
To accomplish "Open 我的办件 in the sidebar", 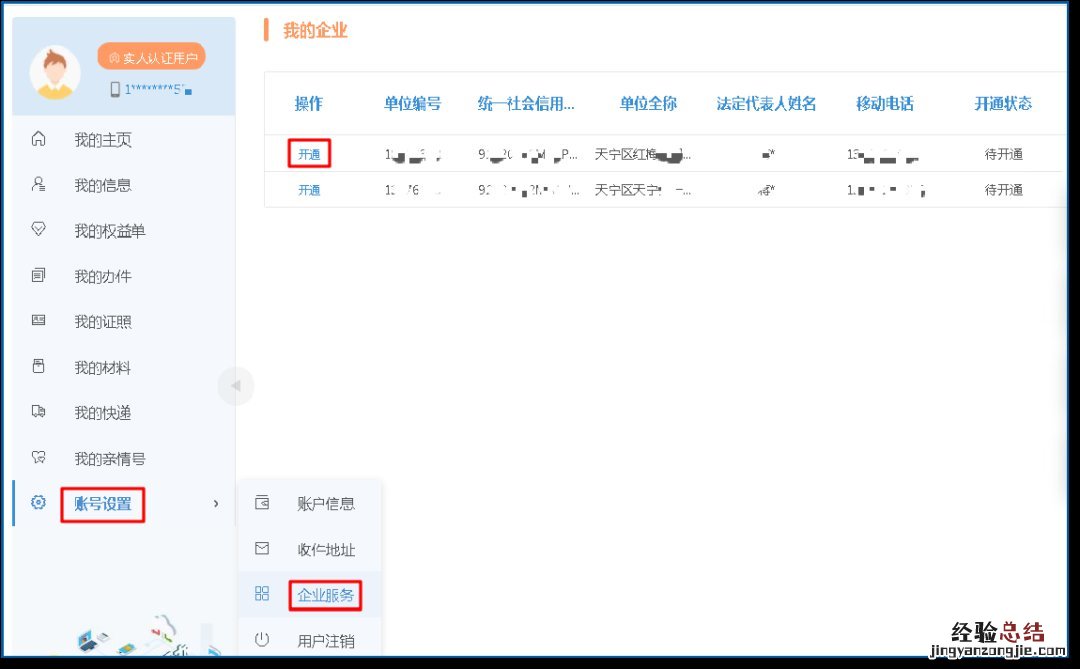I will point(103,276).
